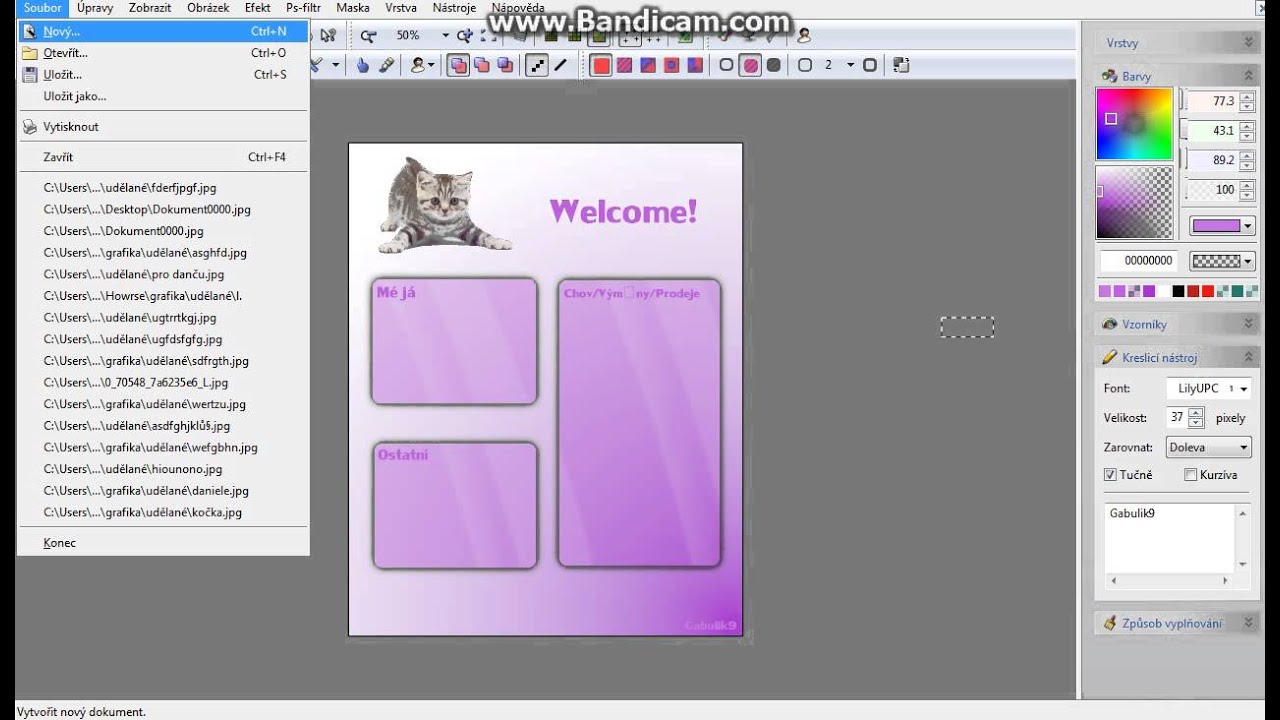Choose Nový from the Soubor menu
1280x720 pixels.
point(164,32)
